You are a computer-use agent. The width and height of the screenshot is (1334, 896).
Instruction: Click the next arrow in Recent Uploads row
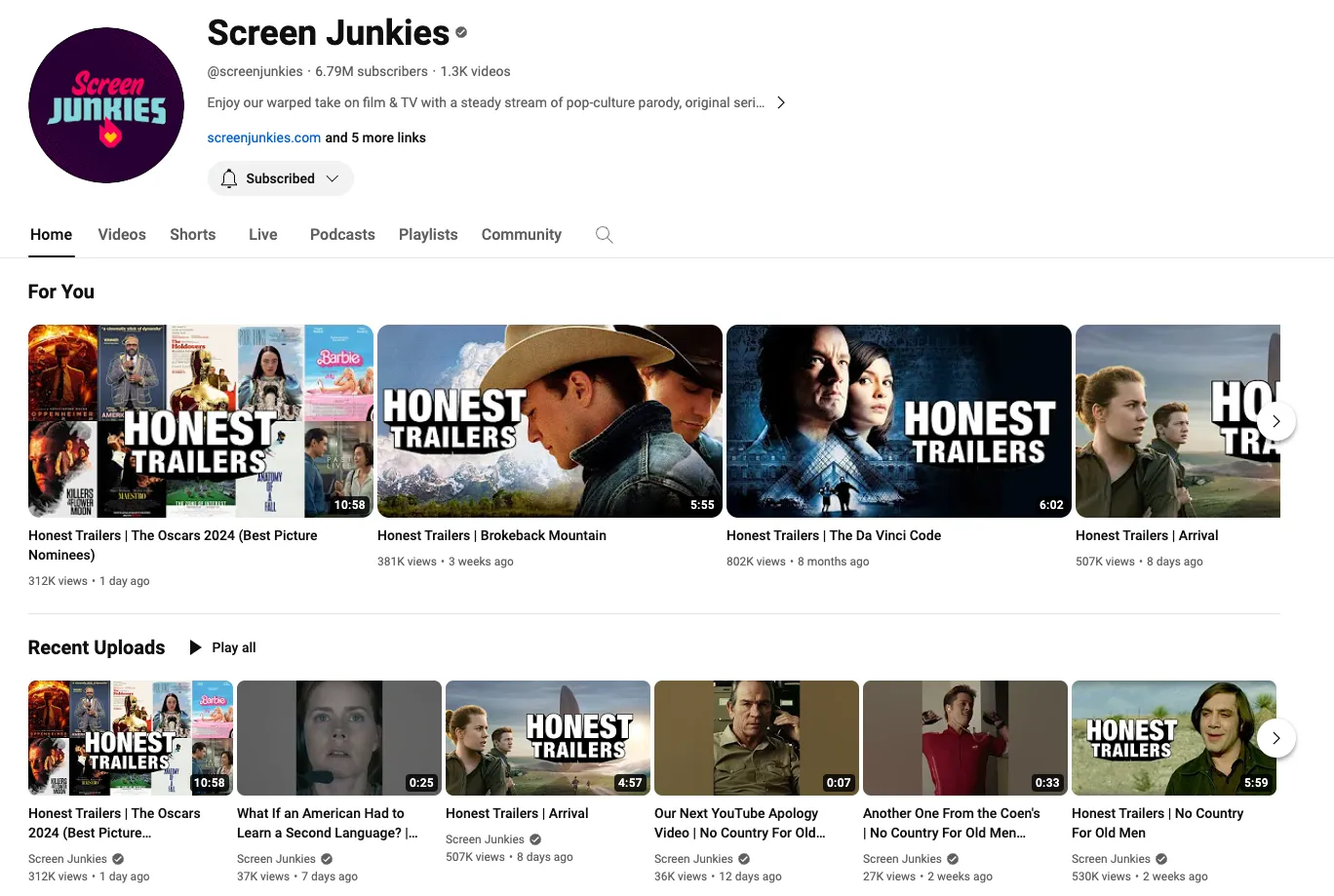[1275, 738]
